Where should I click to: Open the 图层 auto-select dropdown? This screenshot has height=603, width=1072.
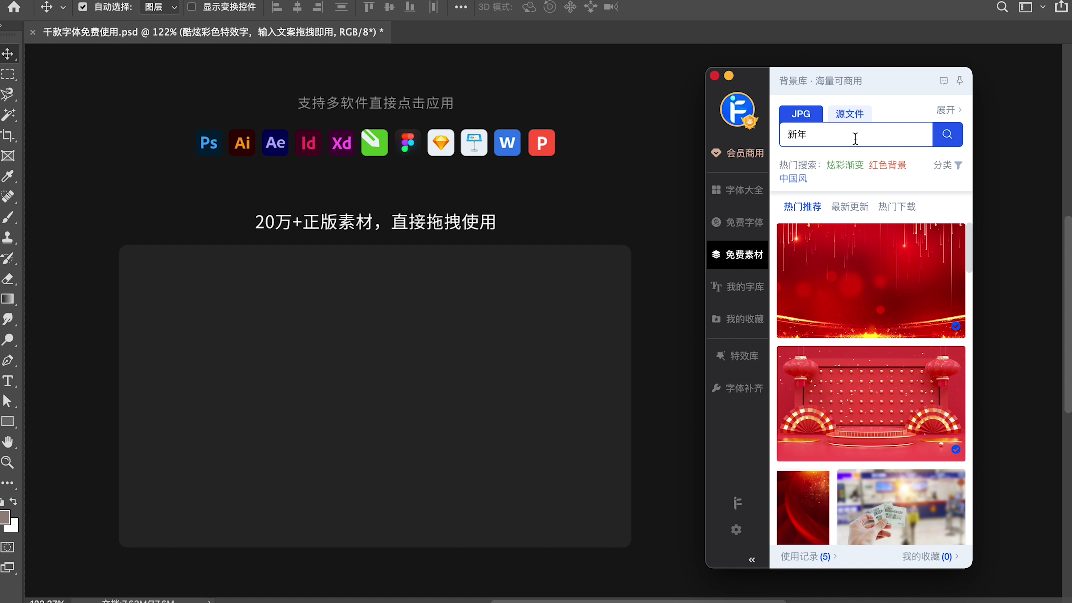pos(160,7)
